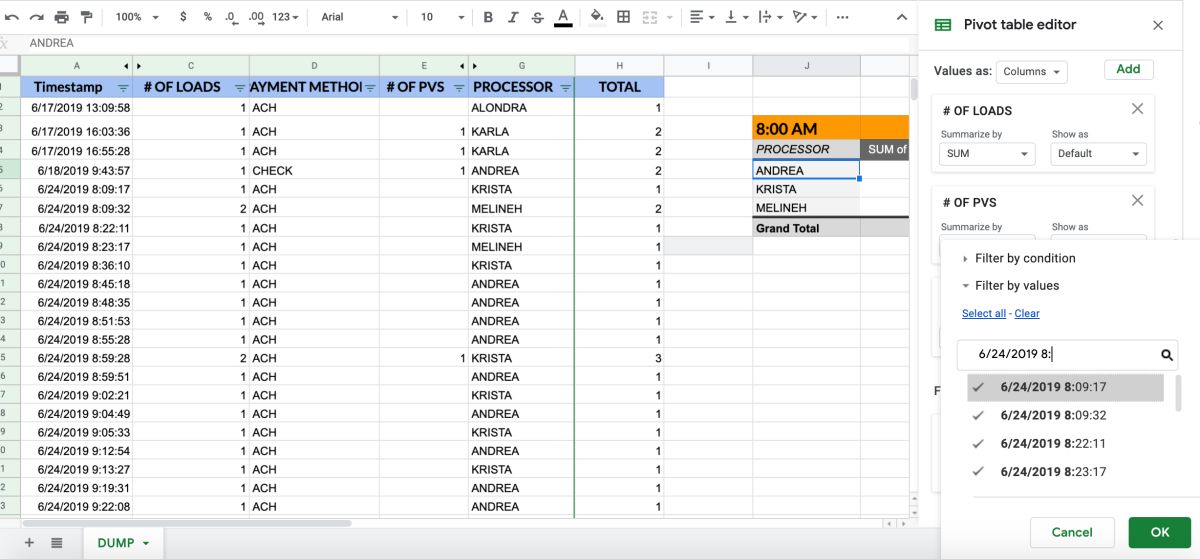
Task: Select the Paint format tool
Action: click(x=86, y=17)
